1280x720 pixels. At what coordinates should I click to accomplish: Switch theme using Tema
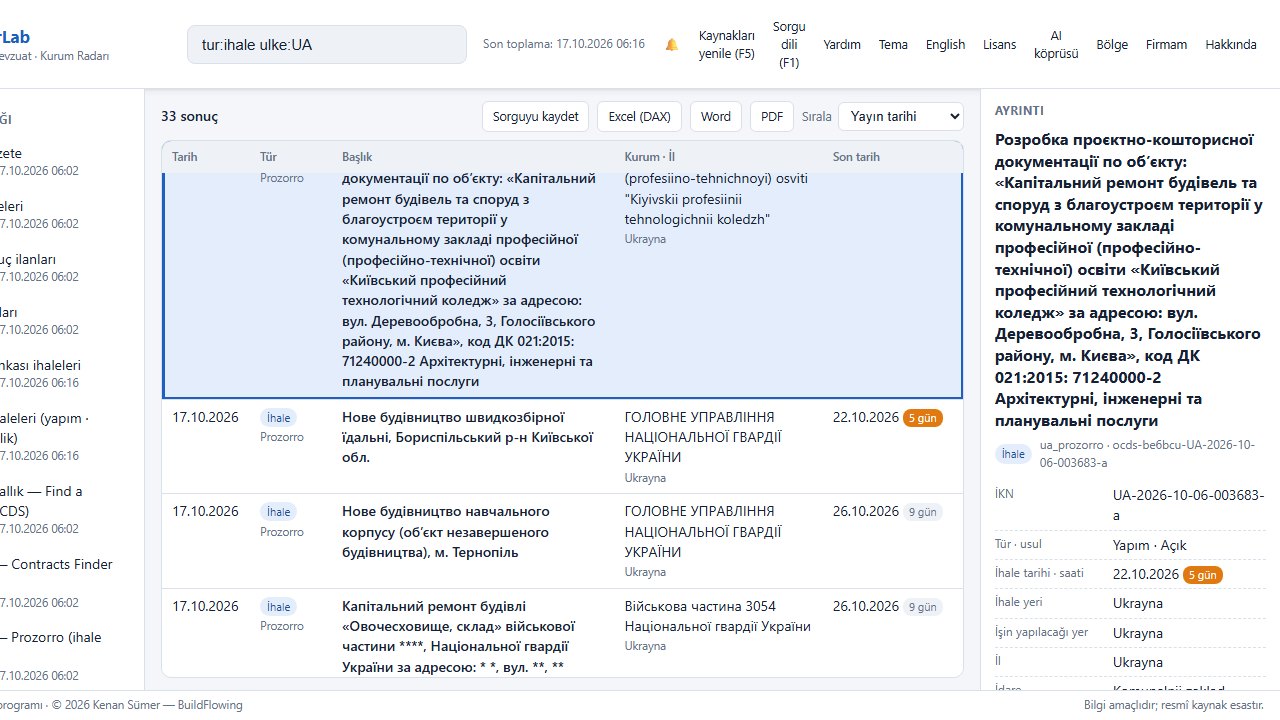(893, 45)
